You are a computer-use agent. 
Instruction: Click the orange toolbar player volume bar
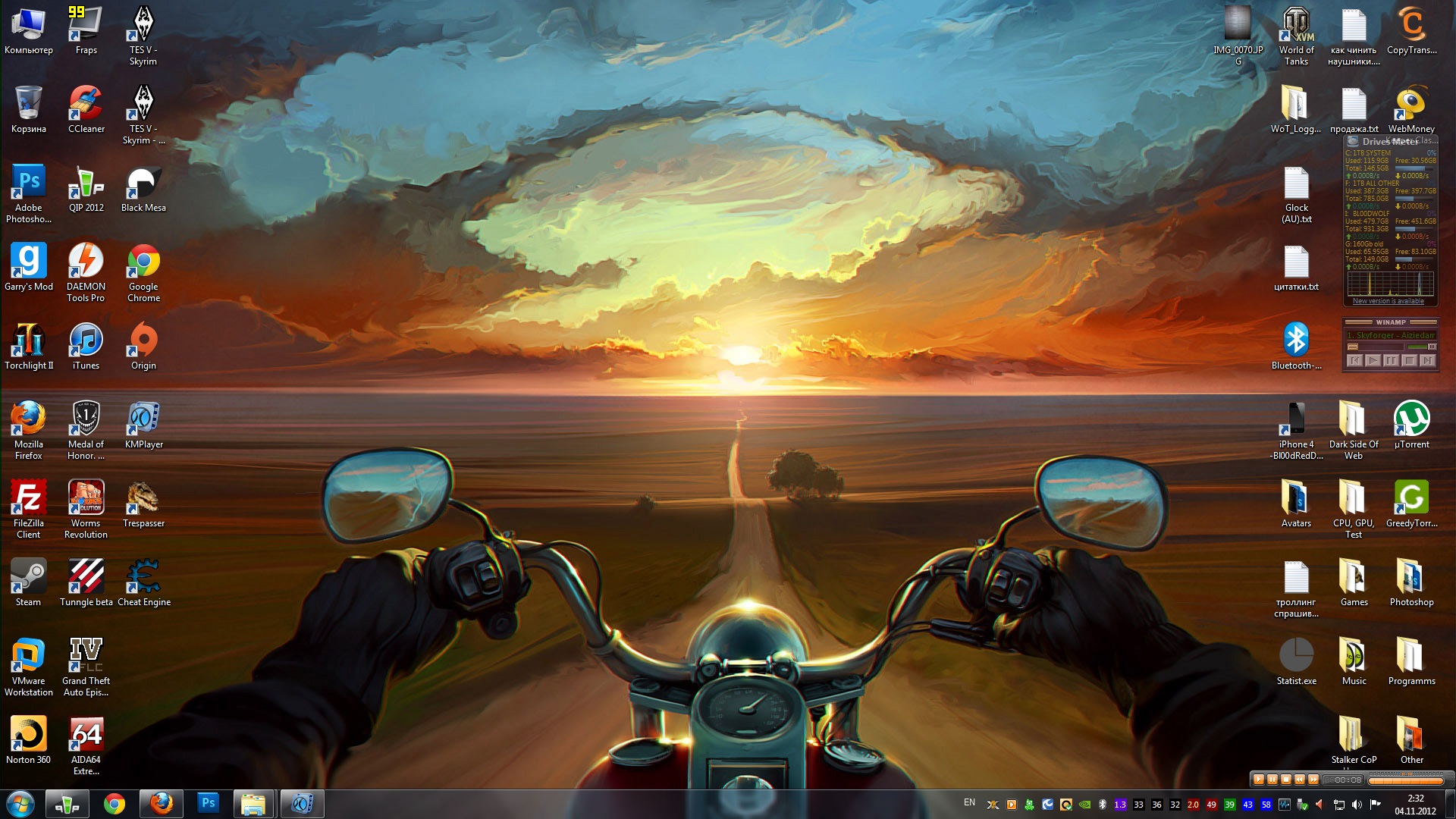tap(1406, 780)
